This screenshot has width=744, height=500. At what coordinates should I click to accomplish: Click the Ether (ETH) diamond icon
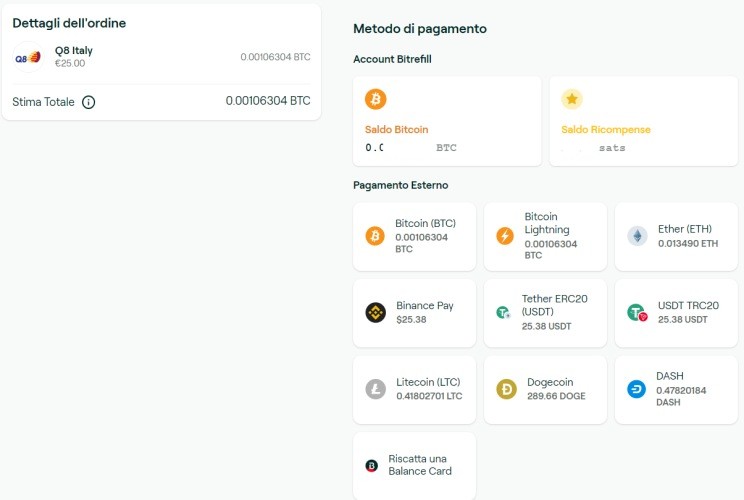637,236
